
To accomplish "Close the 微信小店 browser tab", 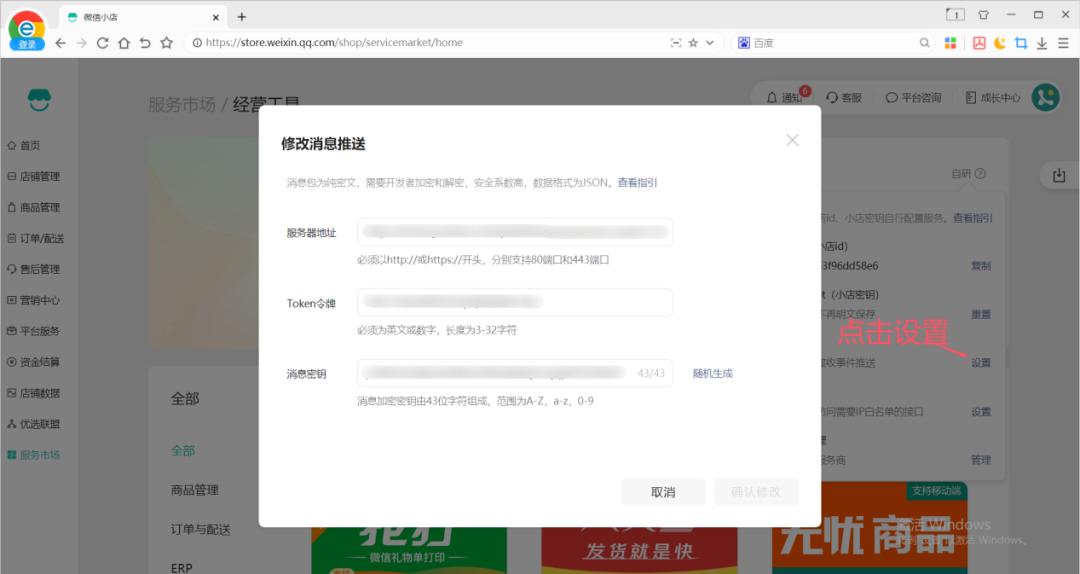I will click(x=216, y=17).
